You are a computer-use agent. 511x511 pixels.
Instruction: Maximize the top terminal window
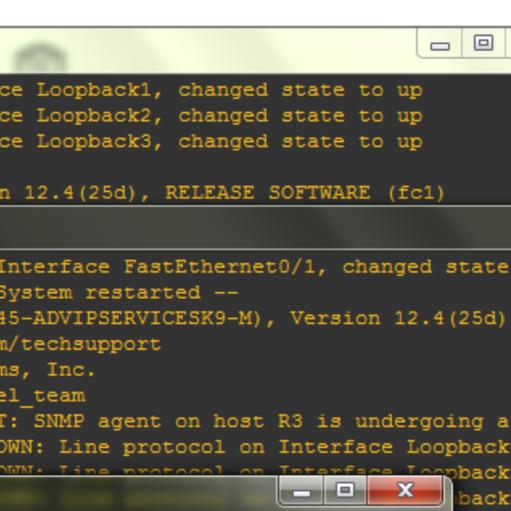pyautogui.click(x=484, y=43)
